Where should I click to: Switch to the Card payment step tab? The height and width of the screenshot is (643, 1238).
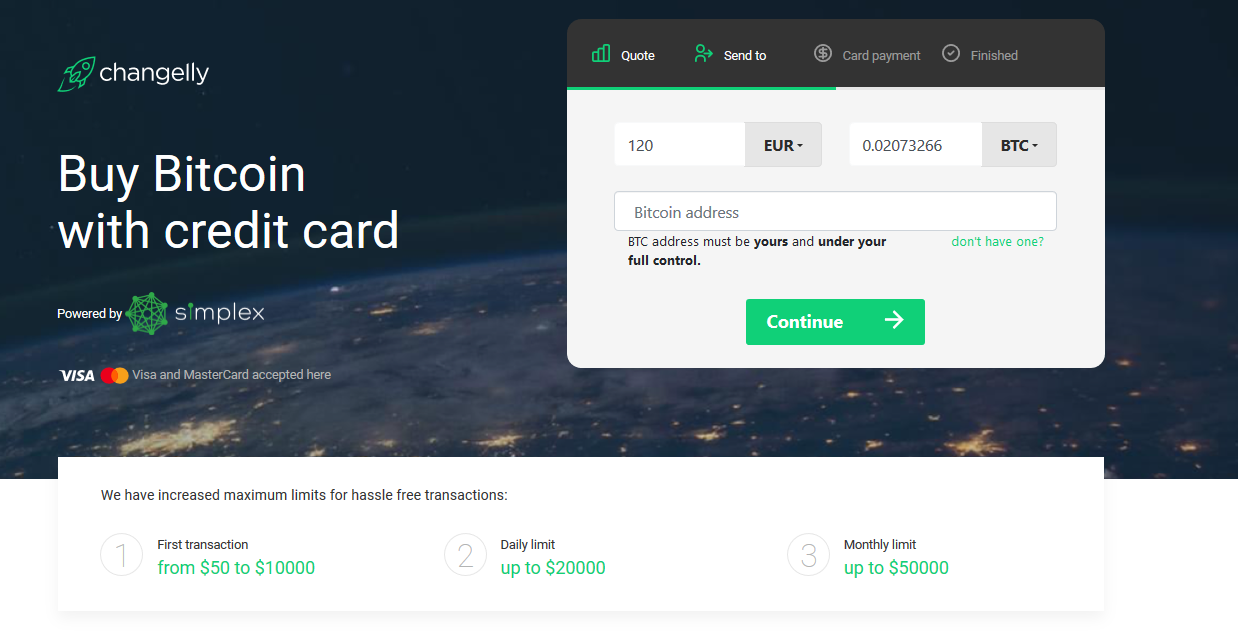click(x=867, y=54)
